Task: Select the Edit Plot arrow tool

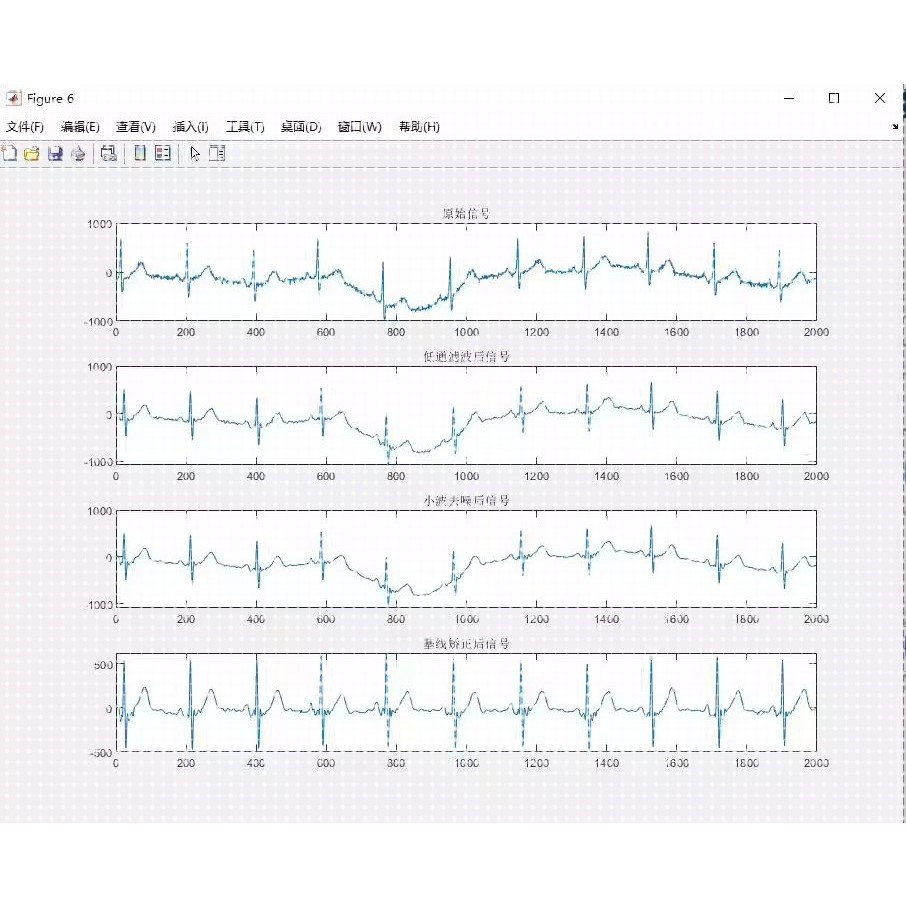Action: point(195,154)
